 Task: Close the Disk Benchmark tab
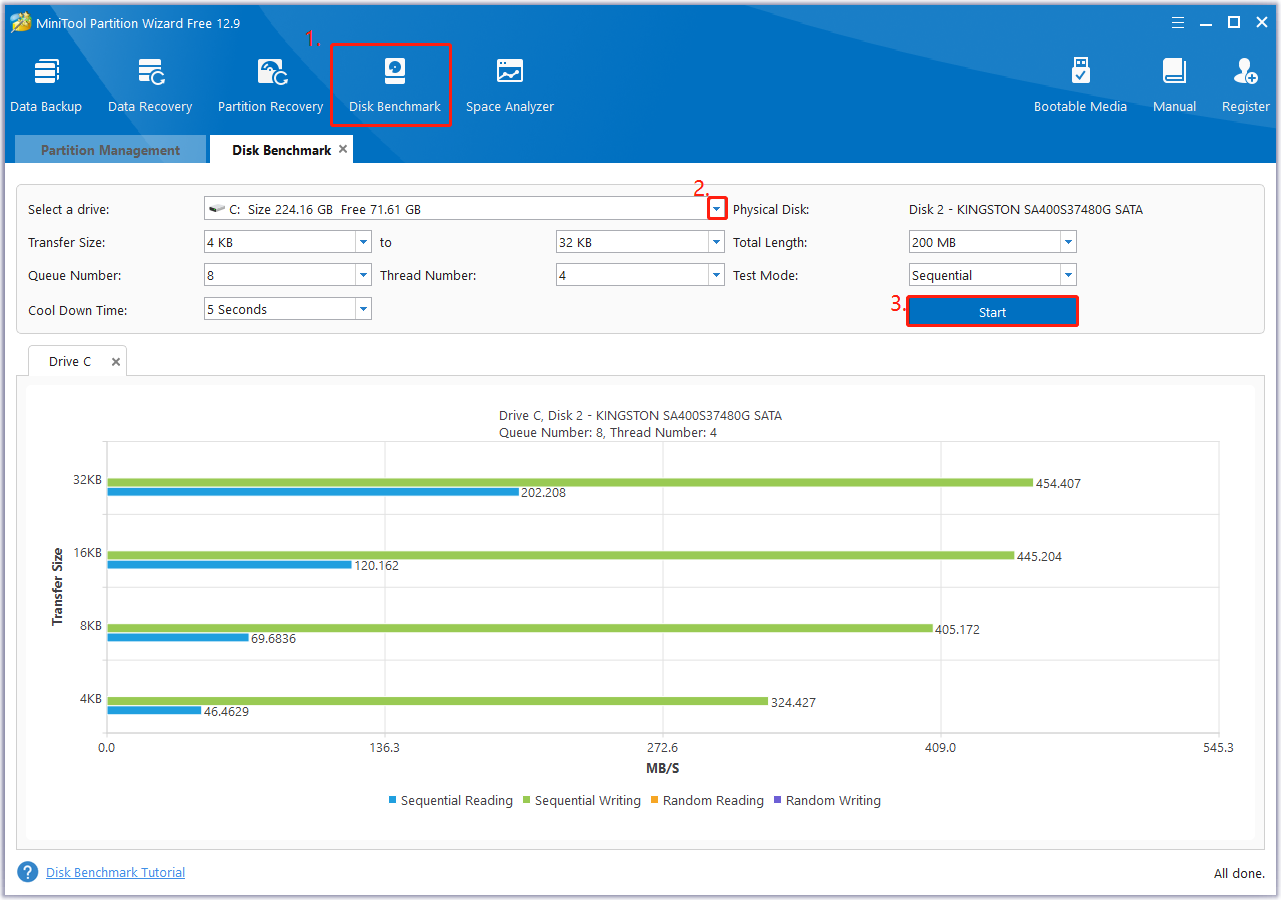click(x=343, y=149)
